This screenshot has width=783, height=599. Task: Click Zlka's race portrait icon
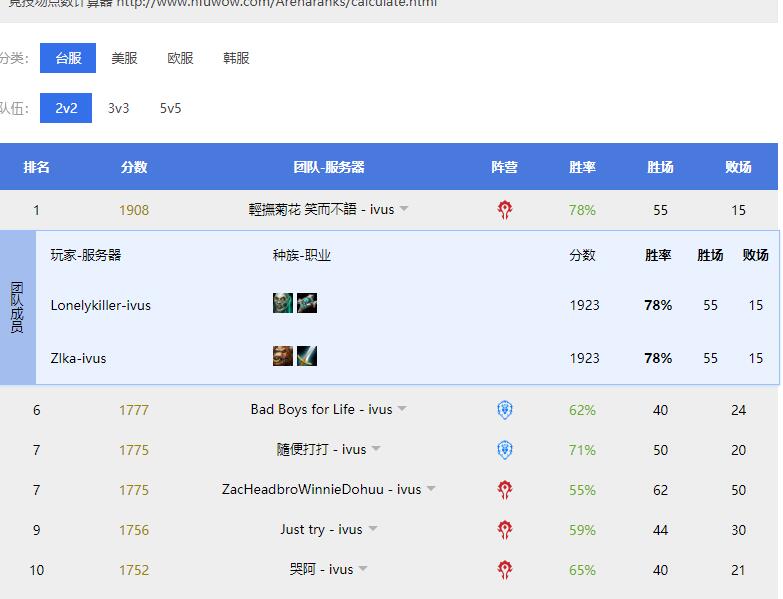283,356
